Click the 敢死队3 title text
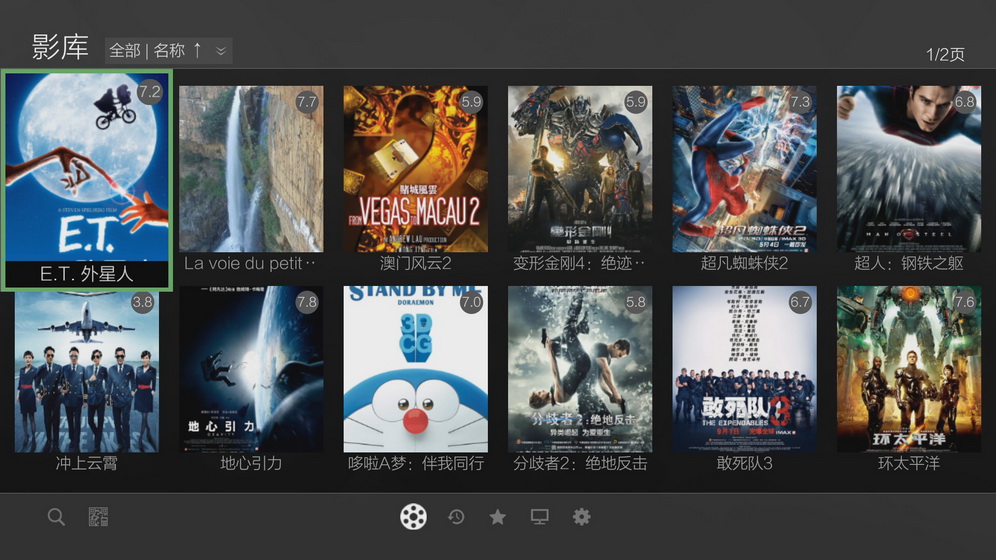 (744, 463)
